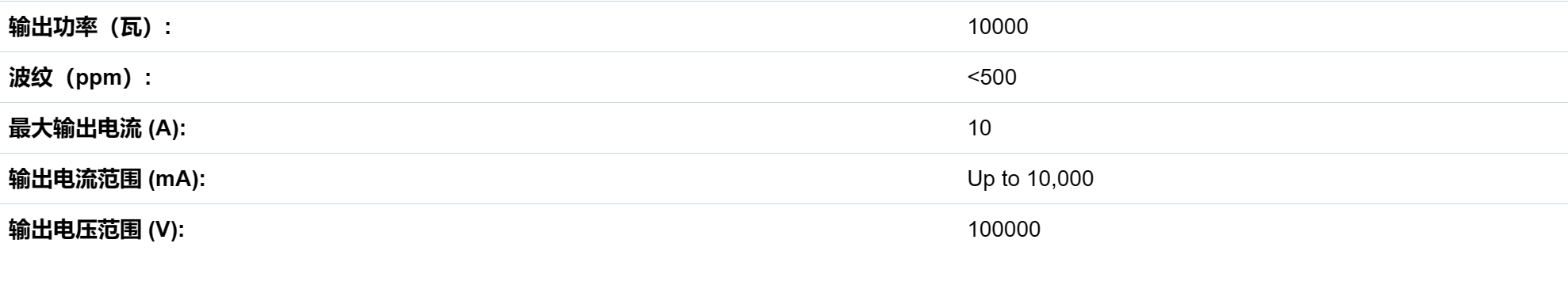Image resolution: width=1568 pixels, height=289 pixels.
Task: Click the 输出电压范围 (V) label
Action: (96, 230)
